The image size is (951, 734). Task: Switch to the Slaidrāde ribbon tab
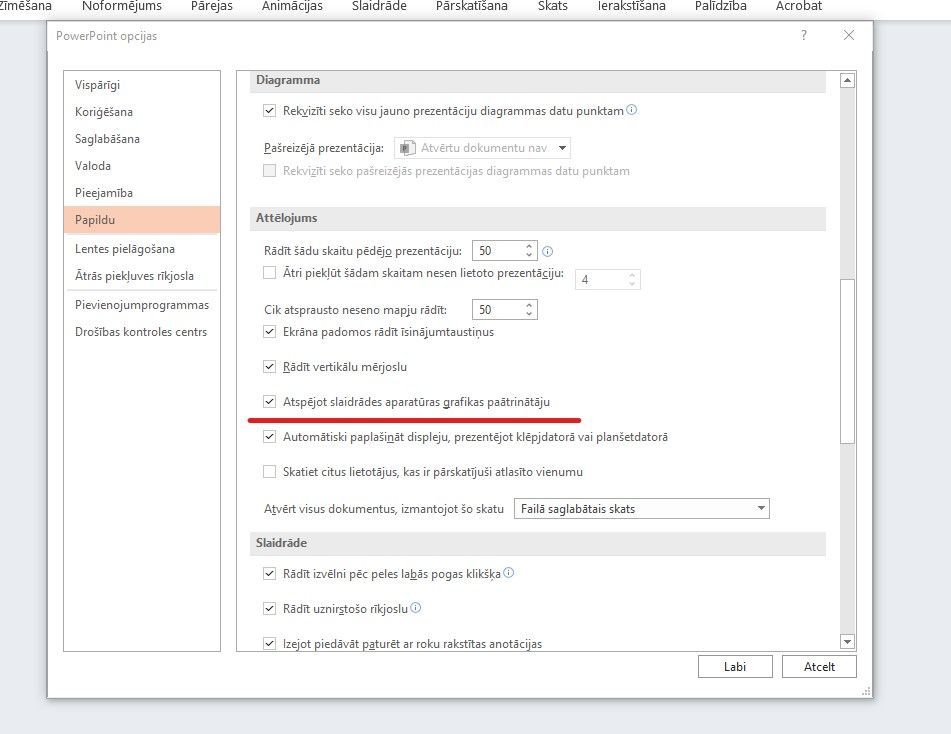(x=377, y=6)
